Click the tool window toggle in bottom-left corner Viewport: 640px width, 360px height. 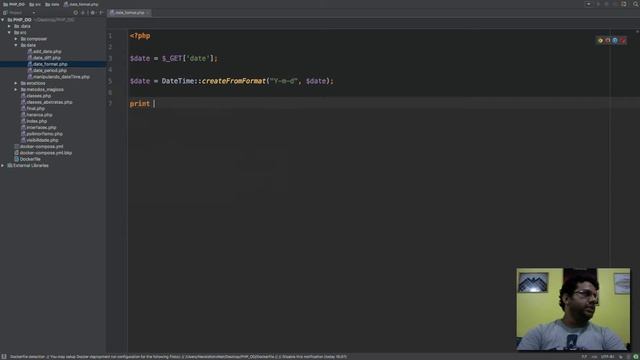(4, 357)
